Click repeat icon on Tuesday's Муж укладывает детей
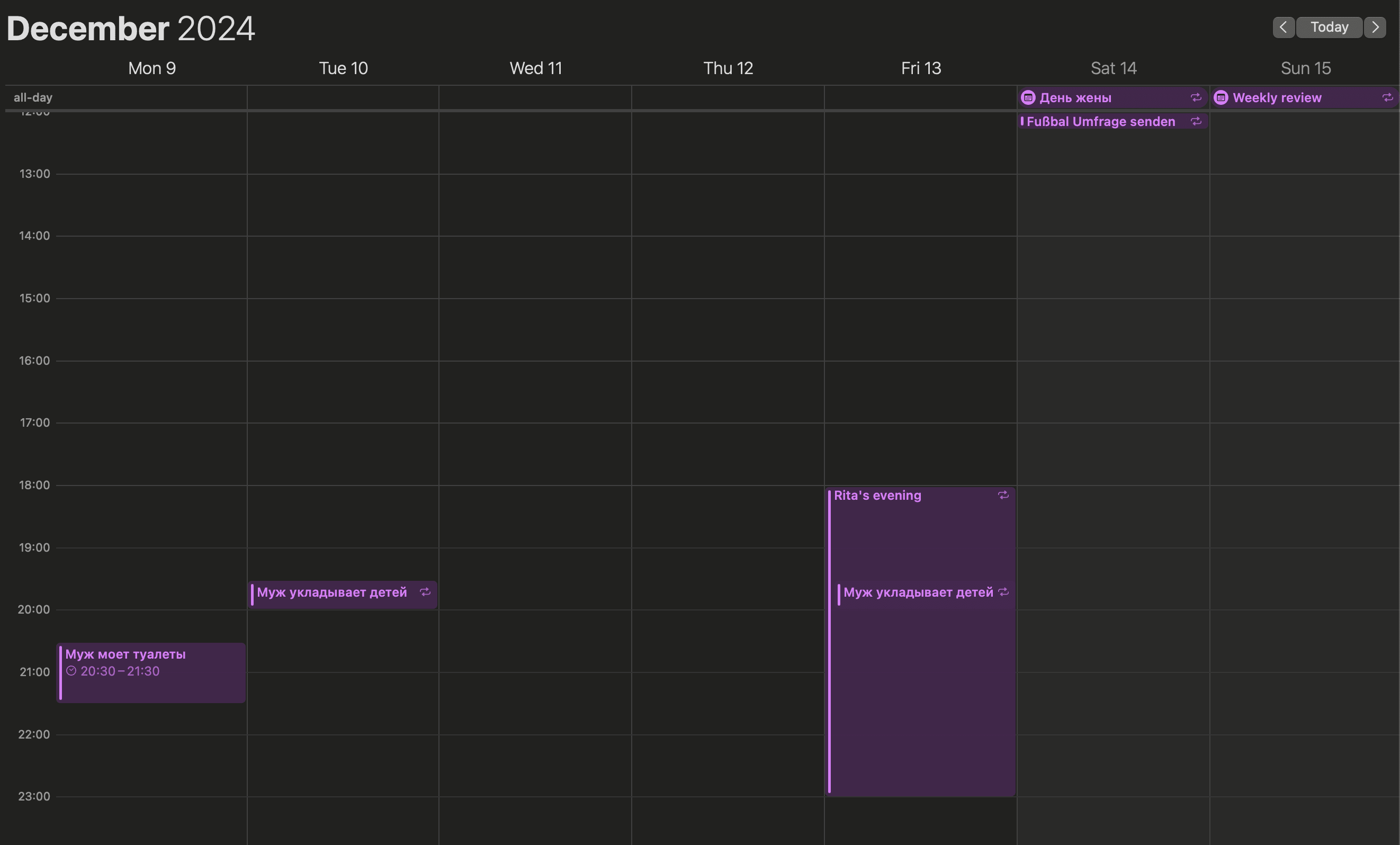This screenshot has width=1400, height=845. coord(425,592)
